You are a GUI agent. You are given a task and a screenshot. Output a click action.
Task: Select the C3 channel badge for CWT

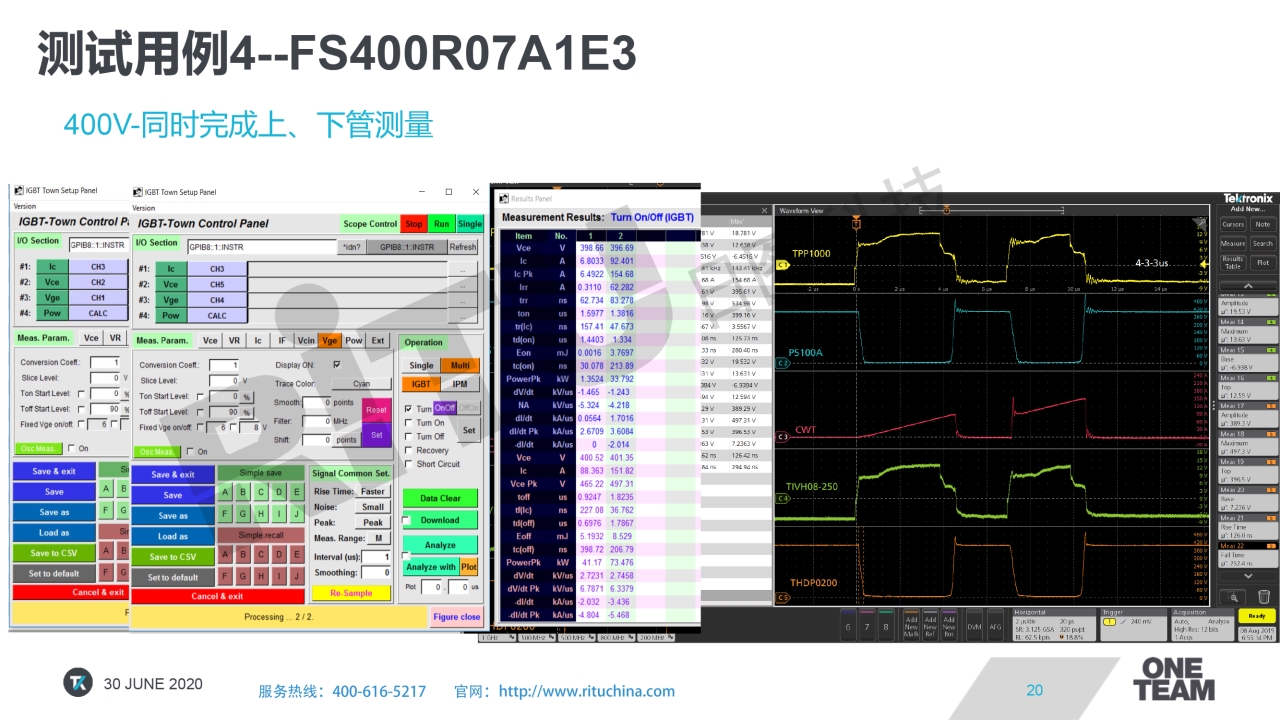point(783,437)
